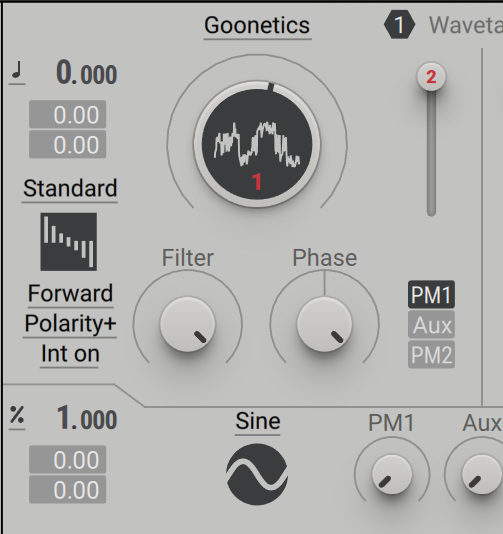The height and width of the screenshot is (534, 503).
Task: Click the Phase knob
Action: [x=325, y=324]
